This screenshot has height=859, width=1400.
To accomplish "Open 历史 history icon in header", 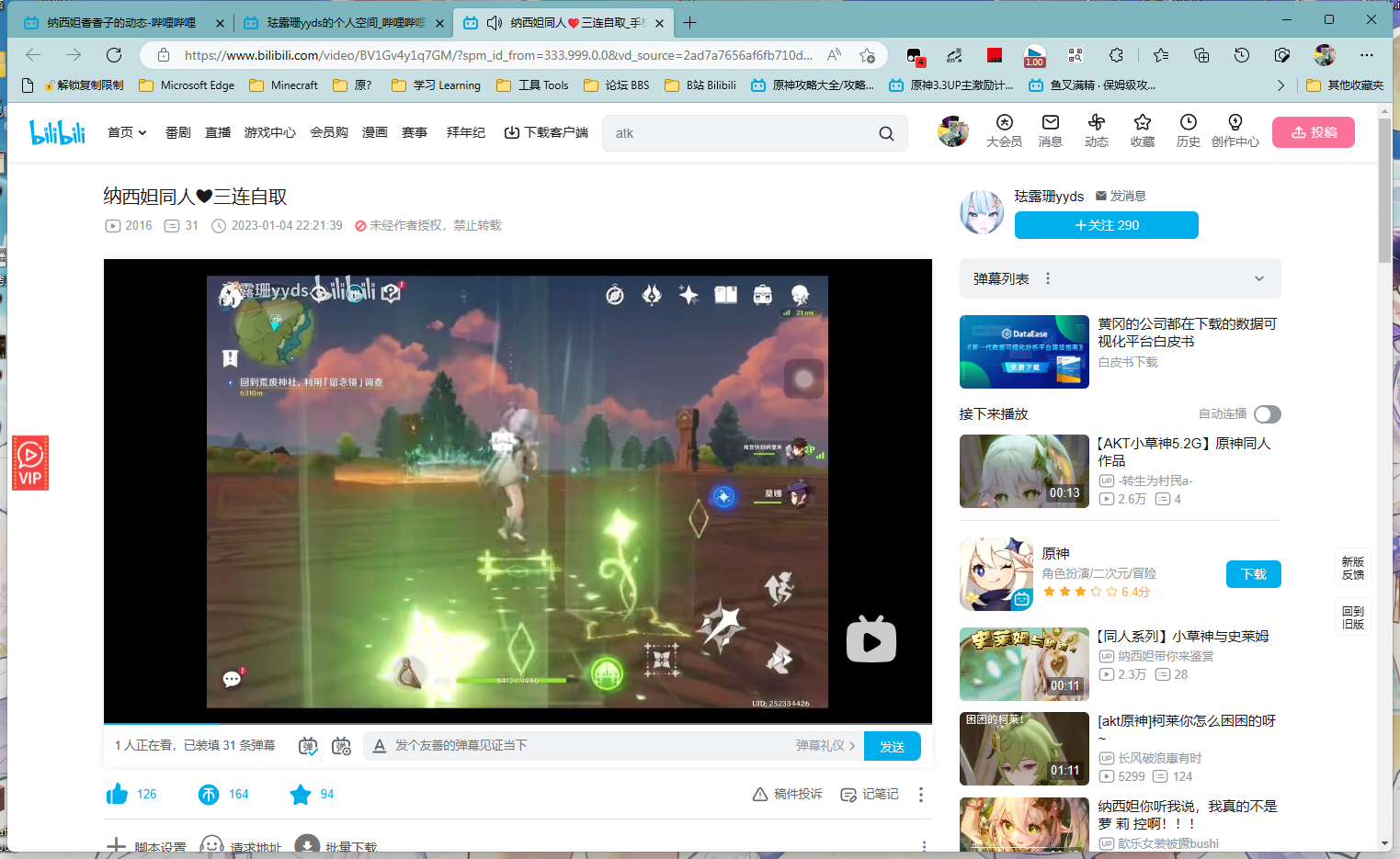I will pyautogui.click(x=1189, y=122).
